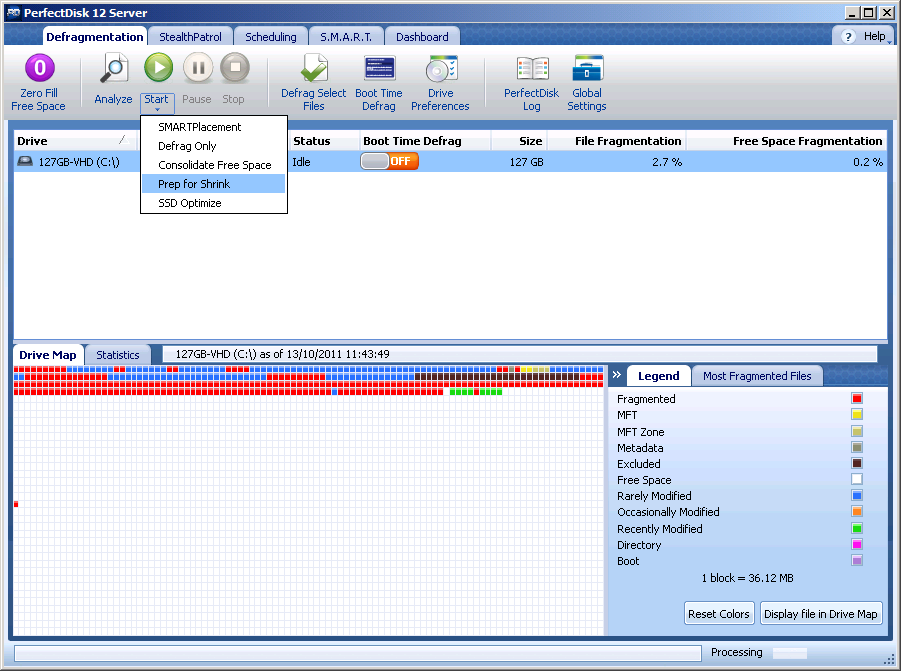Click the Free Space white swatch

[x=857, y=479]
